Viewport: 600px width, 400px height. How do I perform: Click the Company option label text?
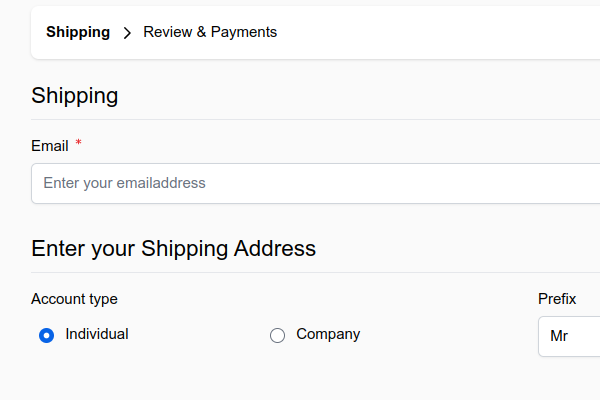pos(328,334)
